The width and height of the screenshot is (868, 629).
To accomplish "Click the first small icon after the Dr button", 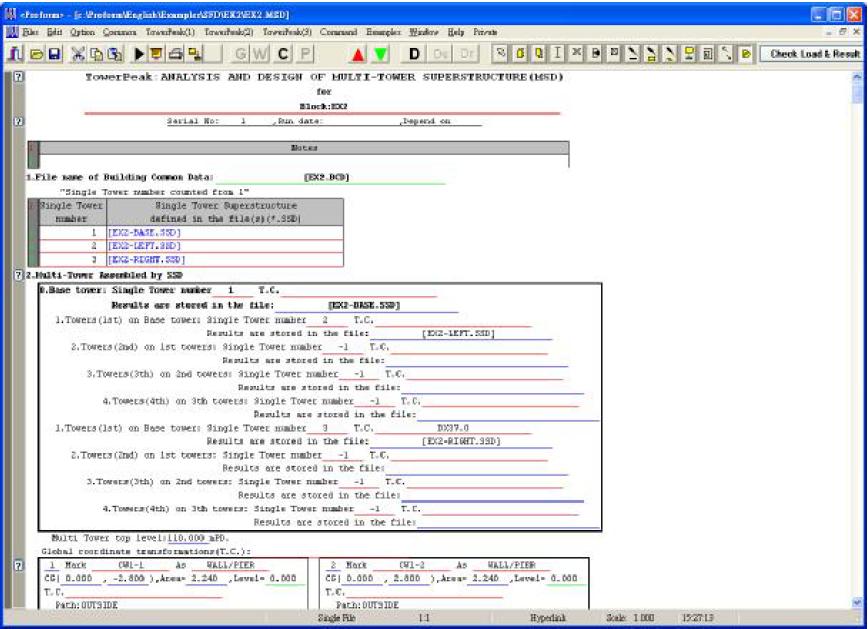I will point(500,54).
